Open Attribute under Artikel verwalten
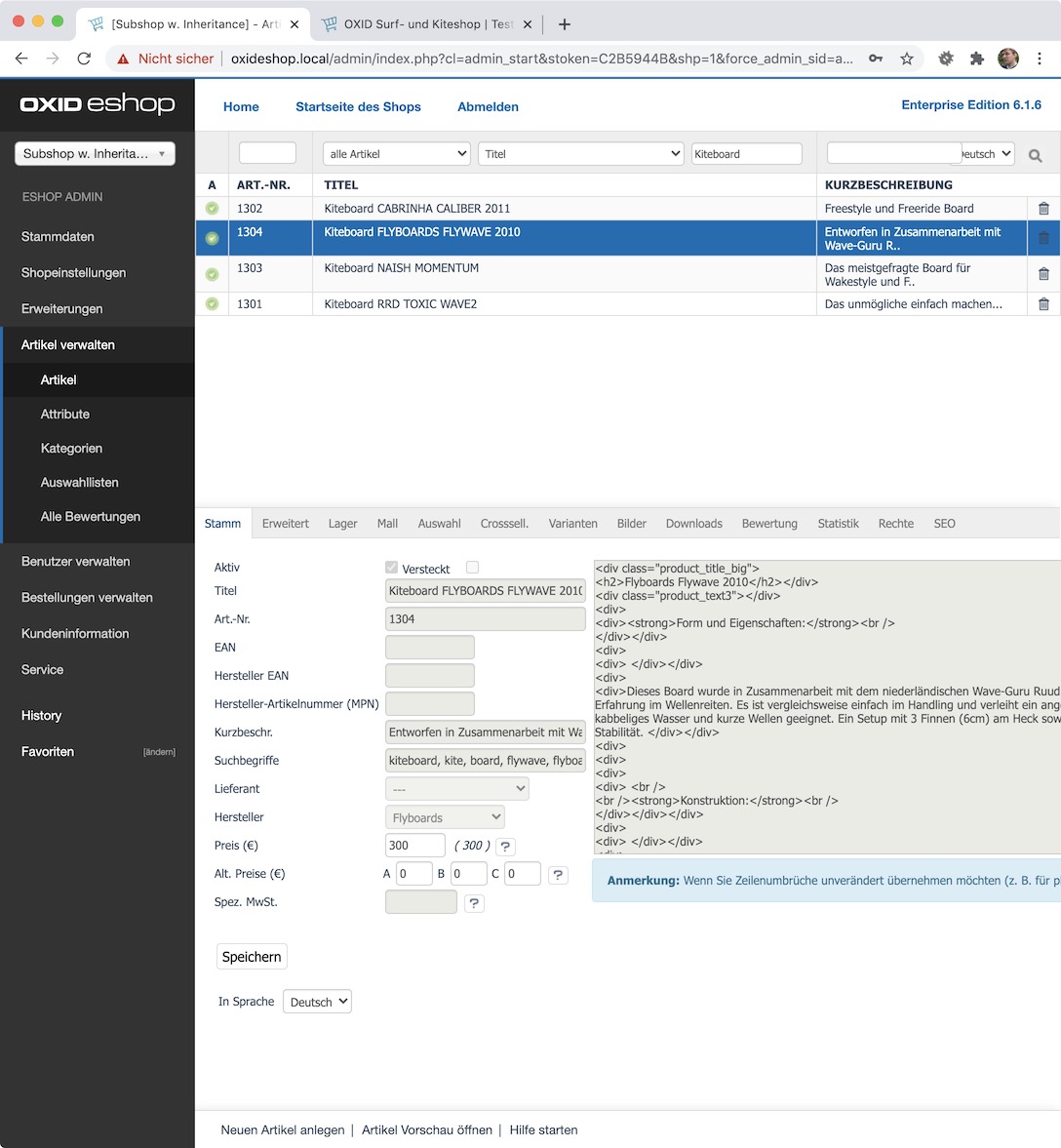The height and width of the screenshot is (1148, 1061). 65,415
